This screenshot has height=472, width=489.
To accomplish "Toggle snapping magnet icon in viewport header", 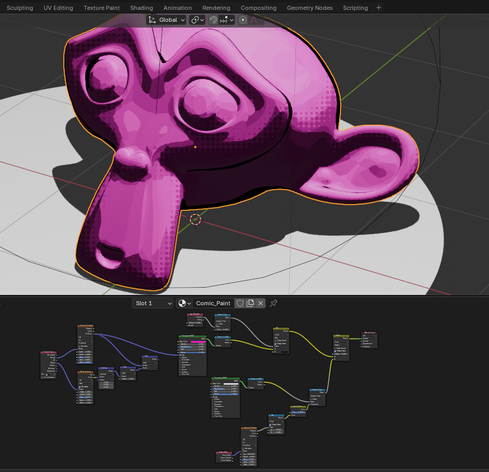I will (213, 20).
